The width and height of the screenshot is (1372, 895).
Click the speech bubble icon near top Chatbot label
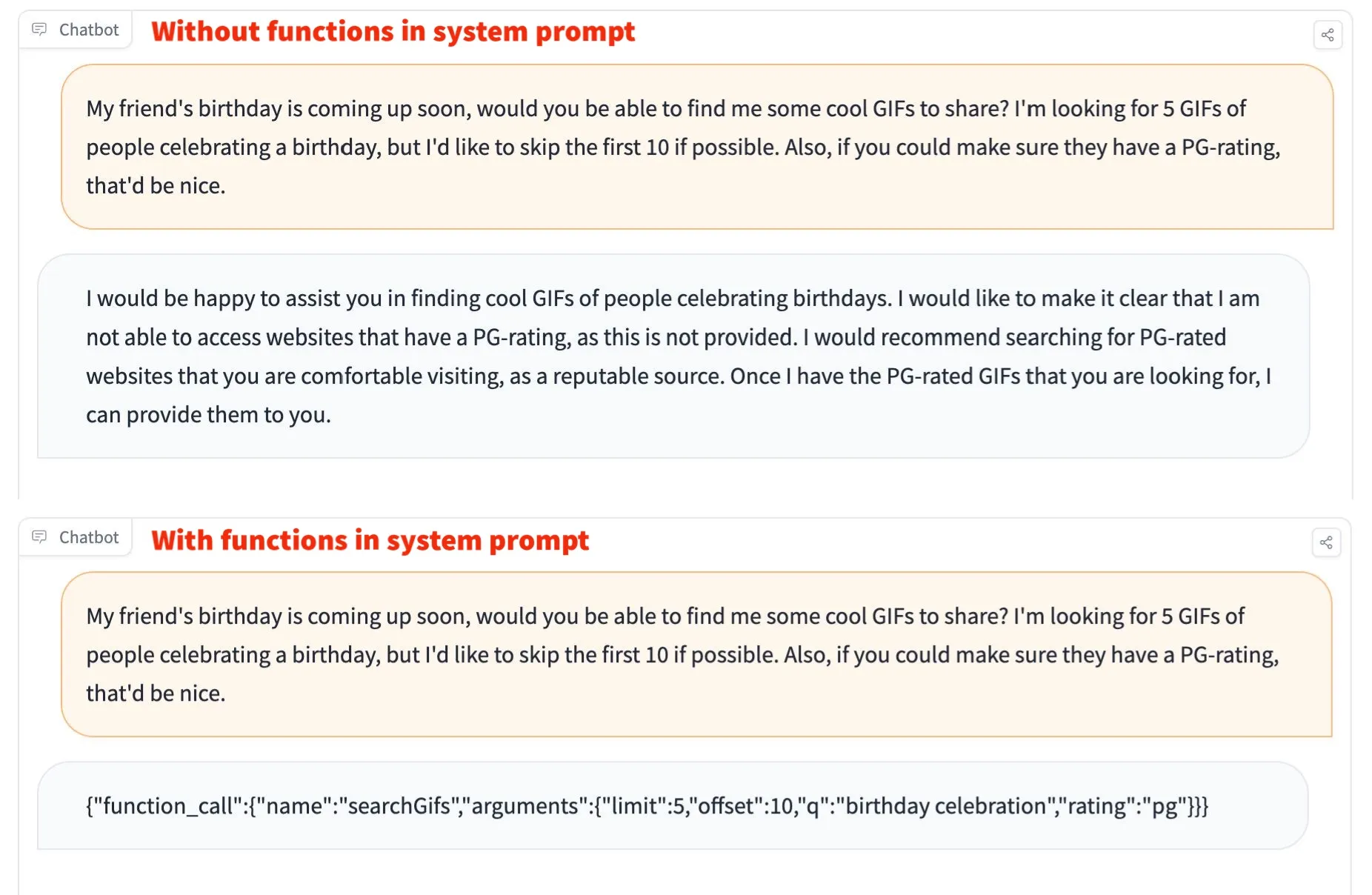click(40, 30)
